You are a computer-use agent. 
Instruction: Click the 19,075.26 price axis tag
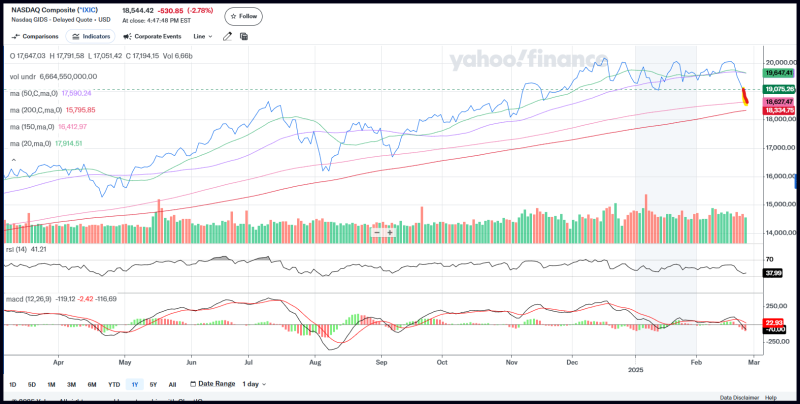pyautogui.click(x=778, y=89)
